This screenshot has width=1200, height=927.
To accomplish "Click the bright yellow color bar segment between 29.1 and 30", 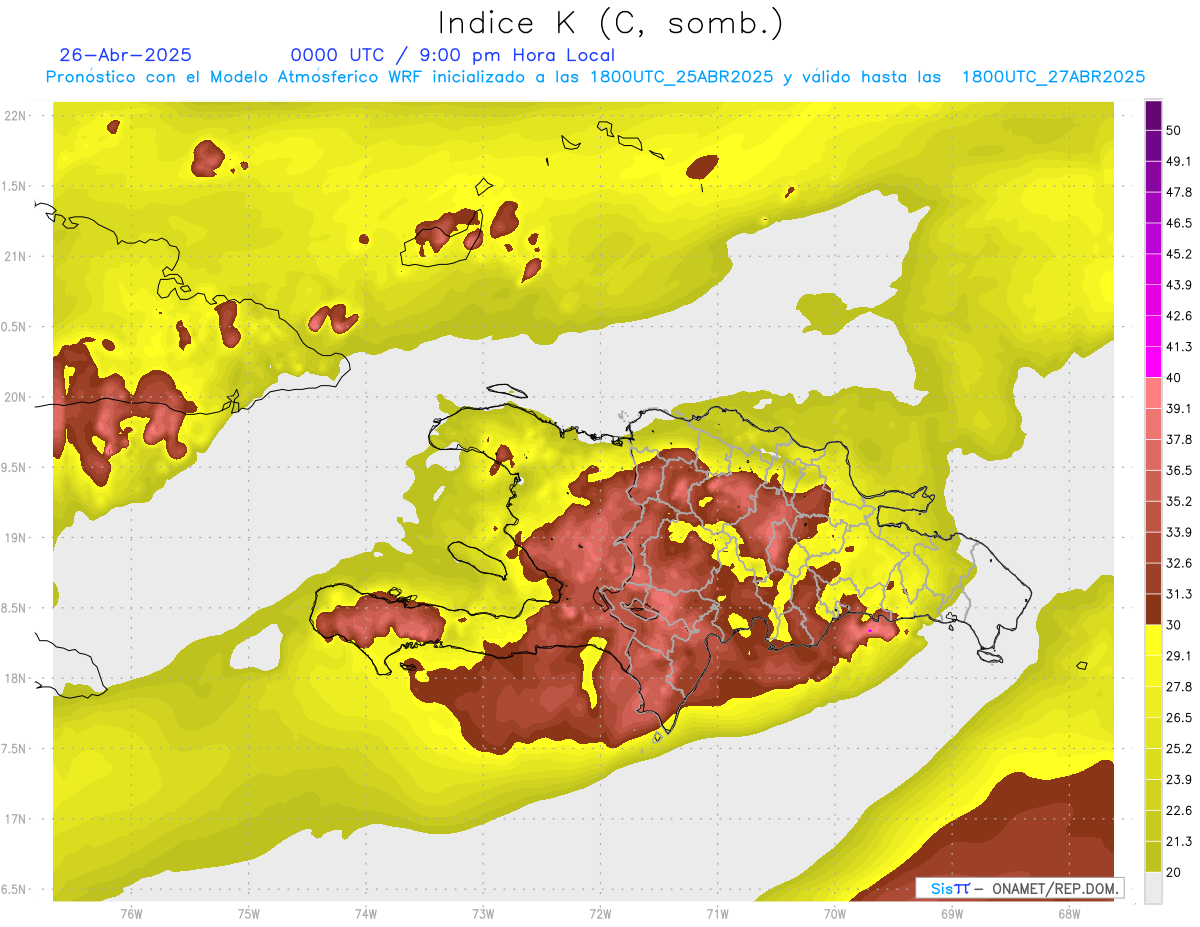I will pyautogui.click(x=1153, y=640).
